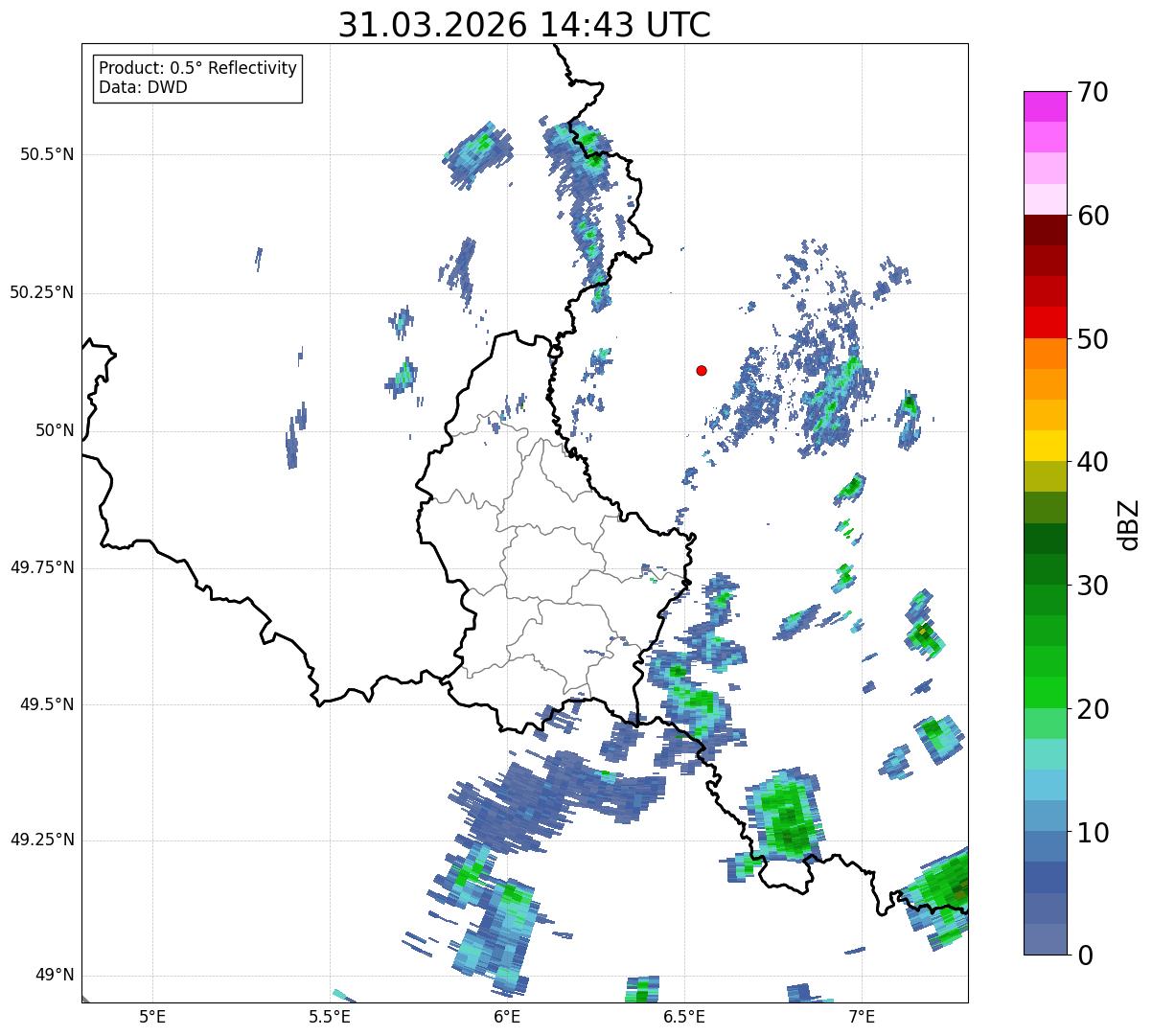This screenshot has height=1036, width=1152.
Task: Click the title "31.03.2026 14:43 UTC"
Action: (524, 25)
